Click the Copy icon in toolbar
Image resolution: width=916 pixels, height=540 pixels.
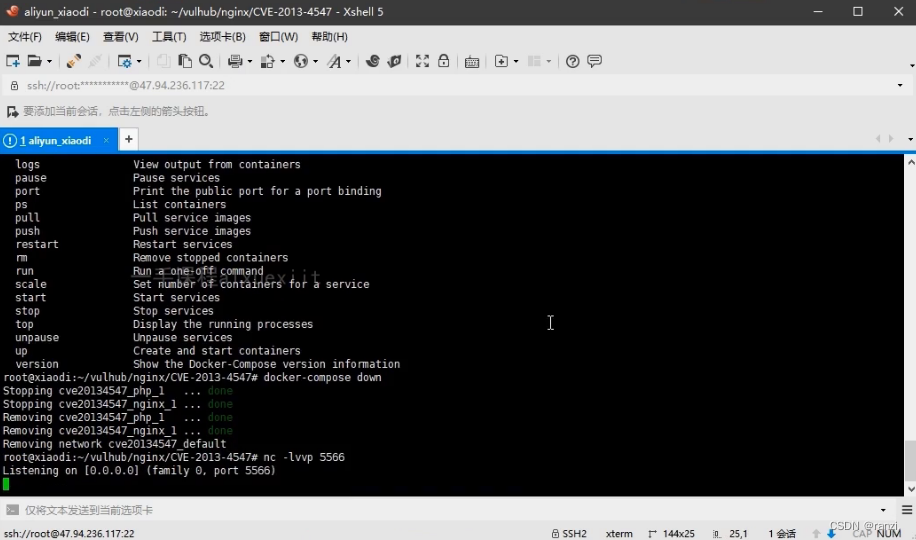tap(163, 61)
